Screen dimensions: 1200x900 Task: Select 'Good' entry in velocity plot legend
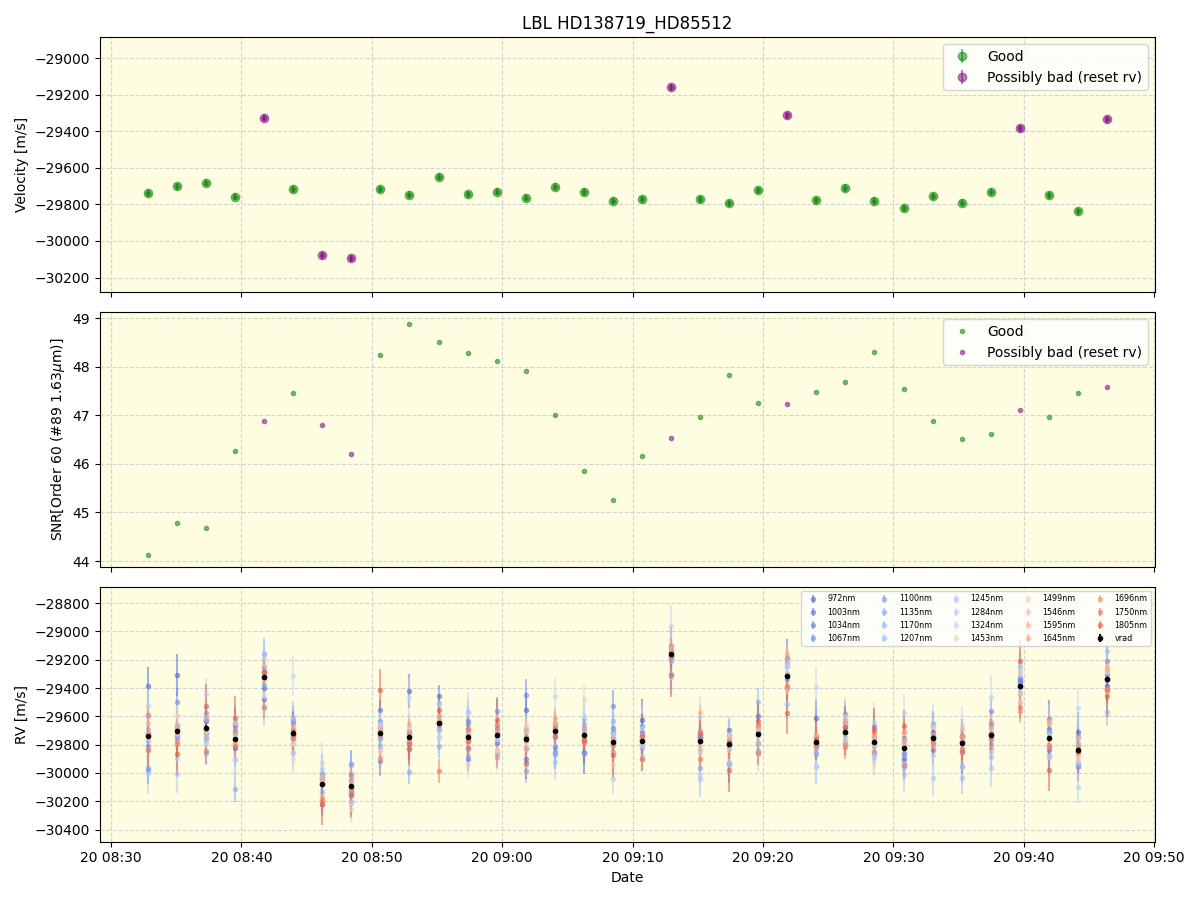(1005, 56)
